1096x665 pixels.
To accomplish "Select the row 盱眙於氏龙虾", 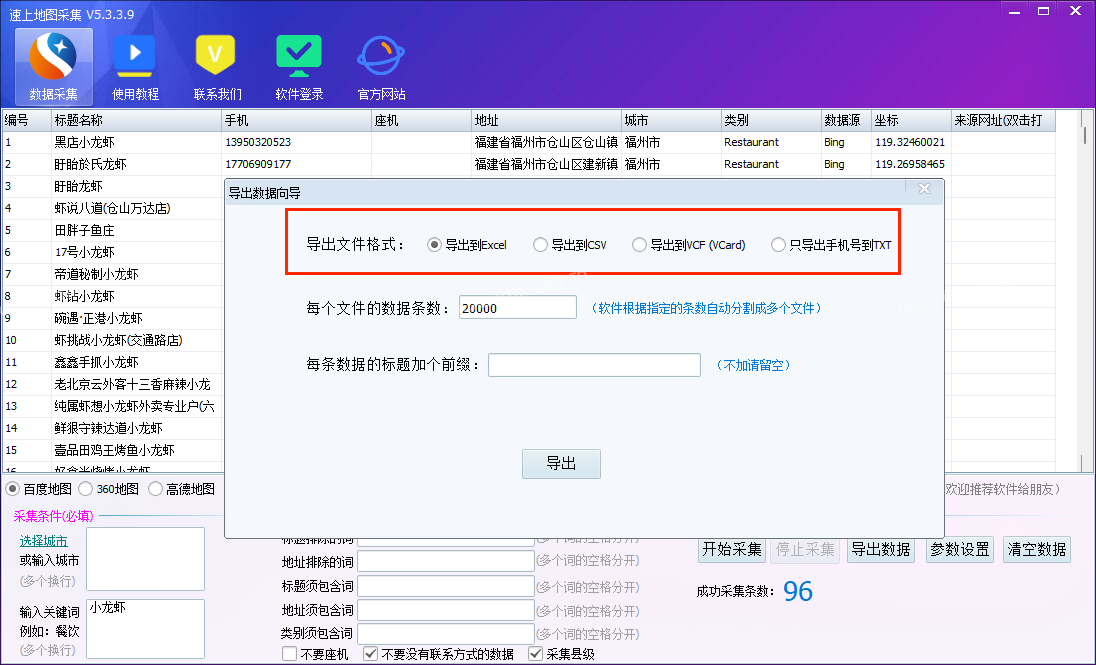I will point(528,164).
